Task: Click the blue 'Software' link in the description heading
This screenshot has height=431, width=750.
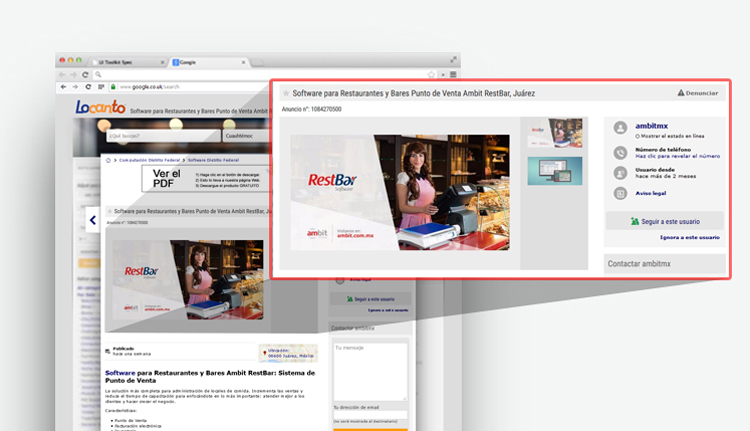Action: pos(120,373)
